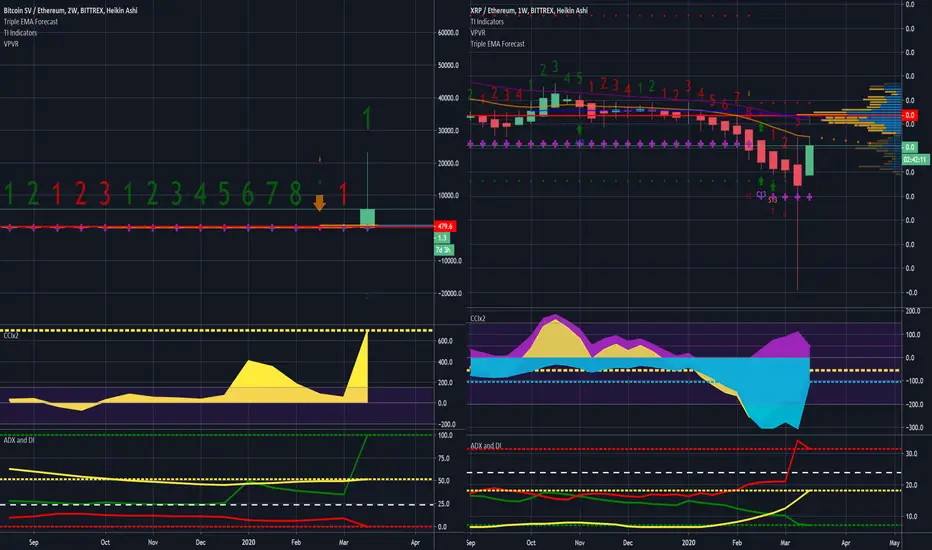The width and height of the screenshot is (932, 550).
Task: Click the latest green XRP candle
Action: point(810,160)
